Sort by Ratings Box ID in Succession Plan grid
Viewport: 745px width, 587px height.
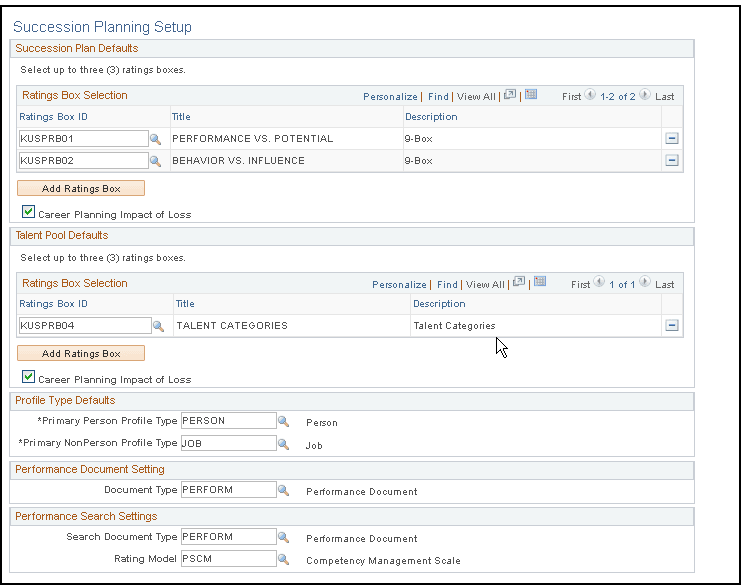click(x=53, y=116)
